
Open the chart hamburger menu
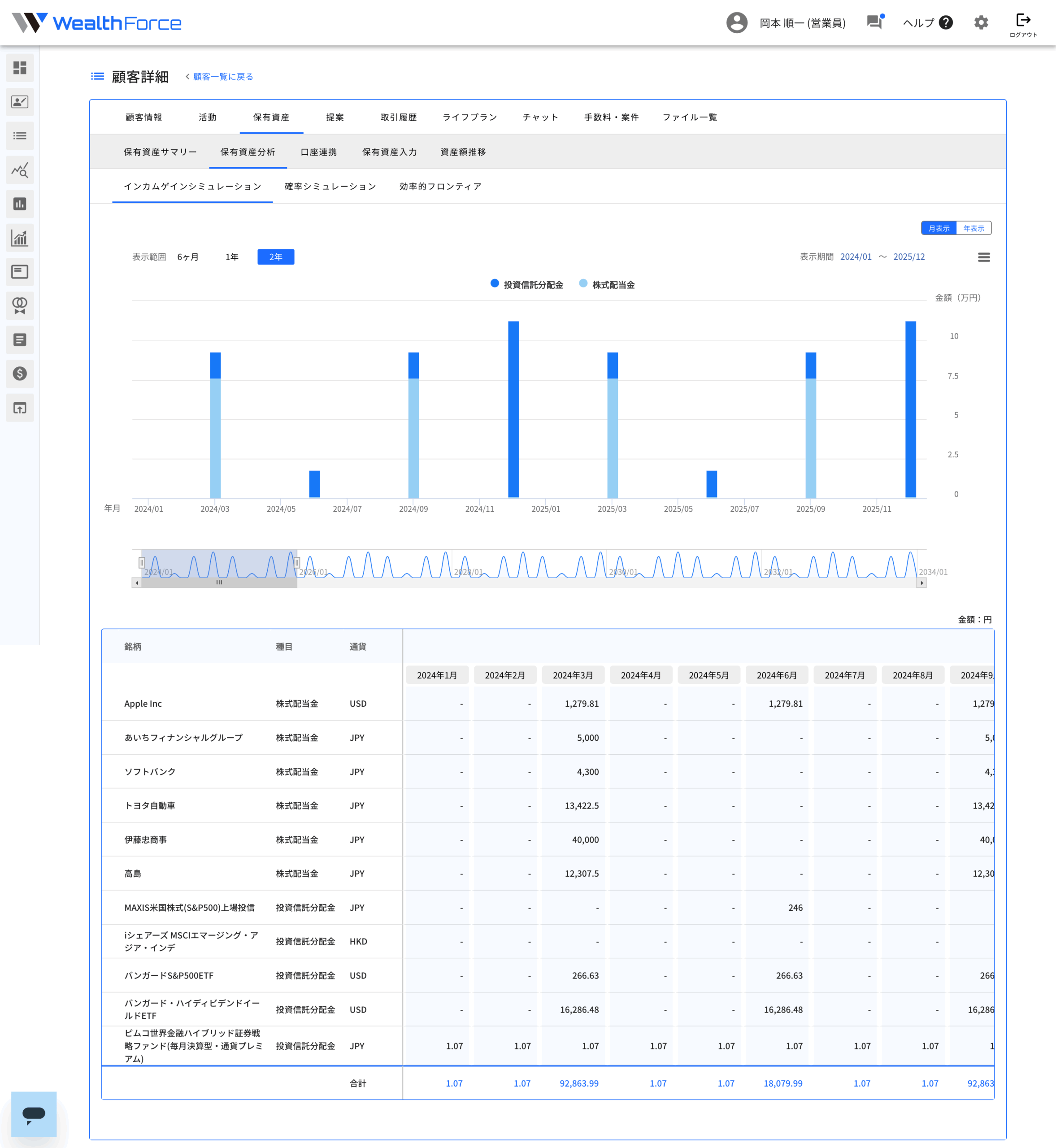(x=983, y=258)
